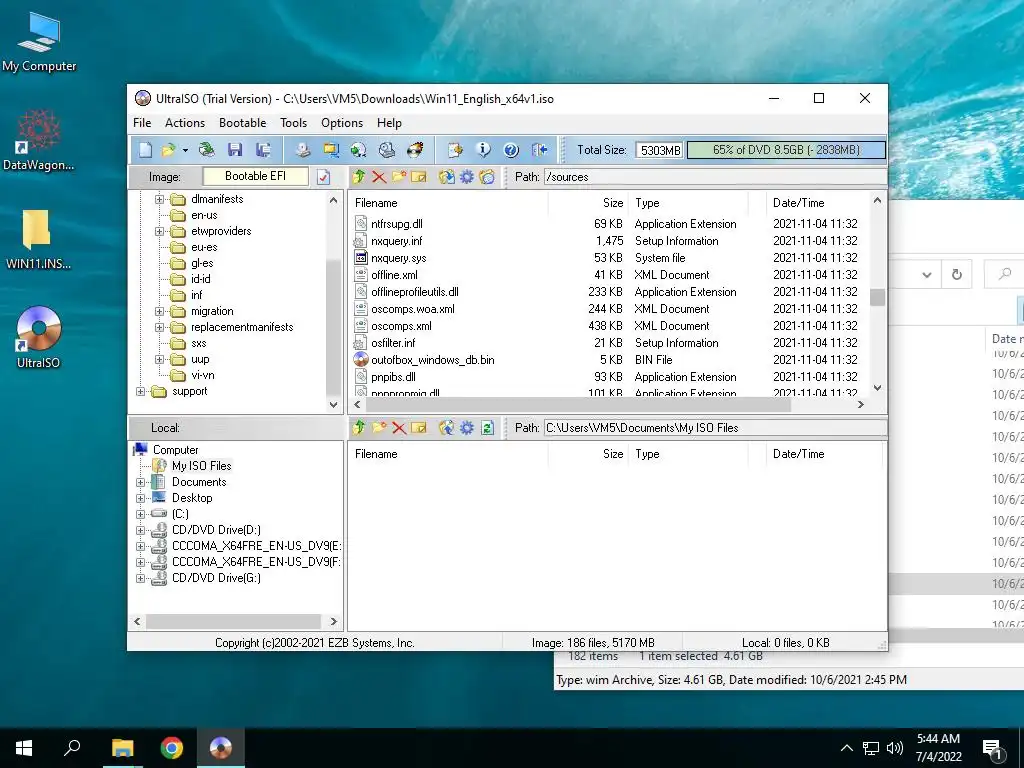The height and width of the screenshot is (768, 1024).
Task: Select the outofbox_windows_db.bin file
Action: pyautogui.click(x=432, y=360)
